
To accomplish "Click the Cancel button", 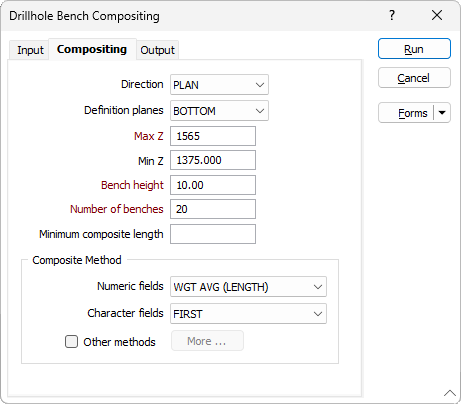I will [x=414, y=78].
